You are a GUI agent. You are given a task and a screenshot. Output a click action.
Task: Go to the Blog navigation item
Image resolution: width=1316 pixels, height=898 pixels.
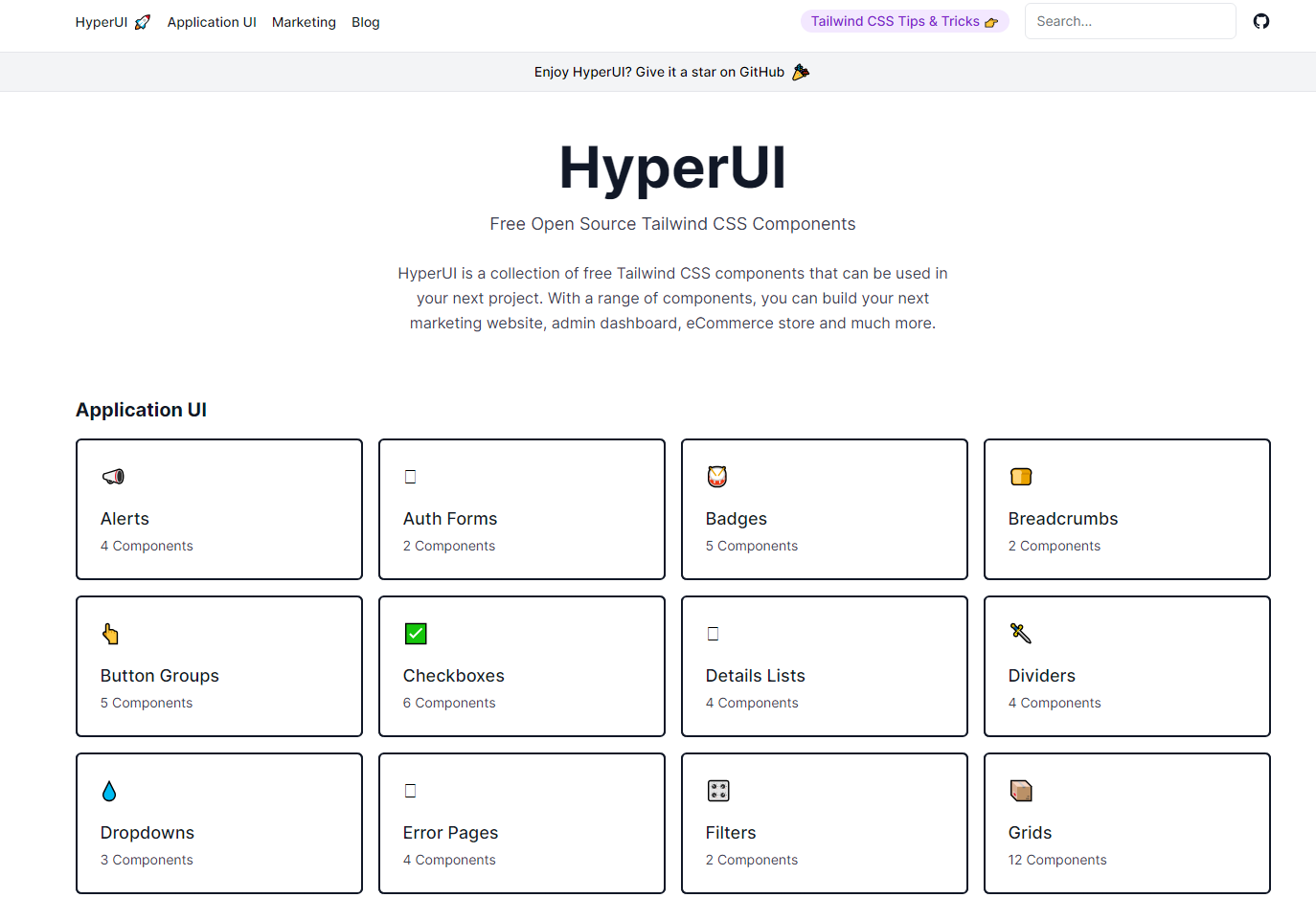366,22
